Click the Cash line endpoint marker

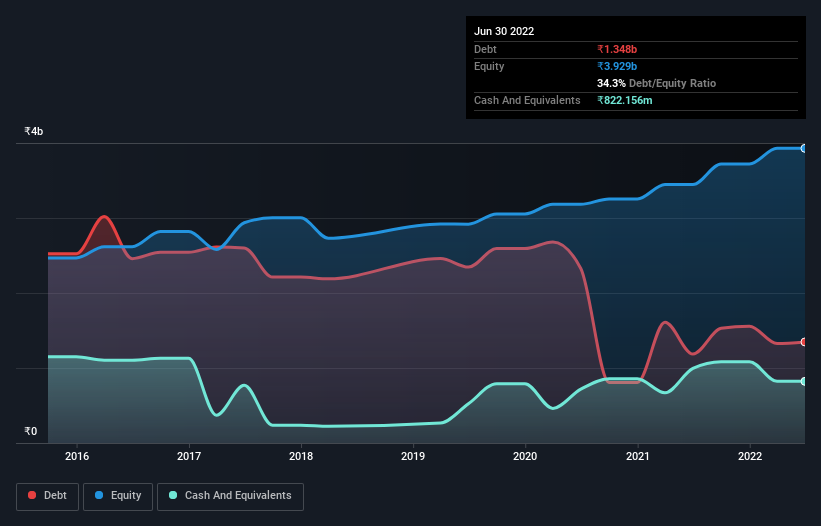pos(804,382)
